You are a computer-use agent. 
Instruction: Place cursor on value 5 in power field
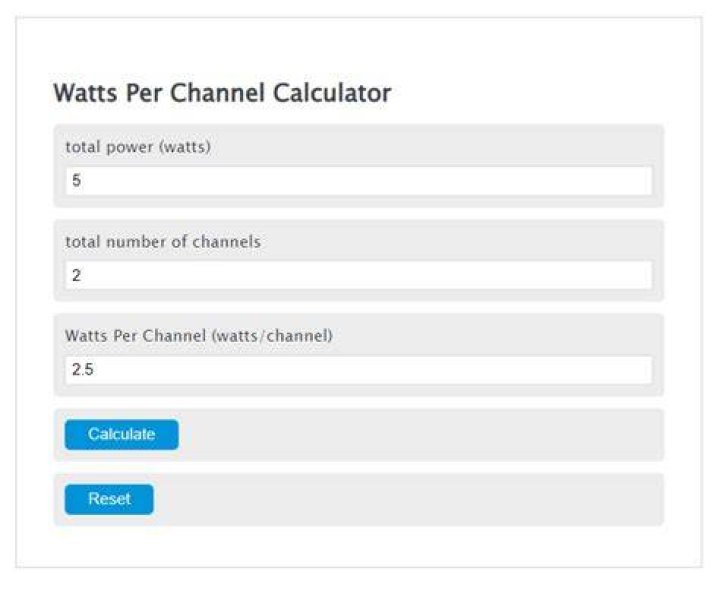coord(77,180)
